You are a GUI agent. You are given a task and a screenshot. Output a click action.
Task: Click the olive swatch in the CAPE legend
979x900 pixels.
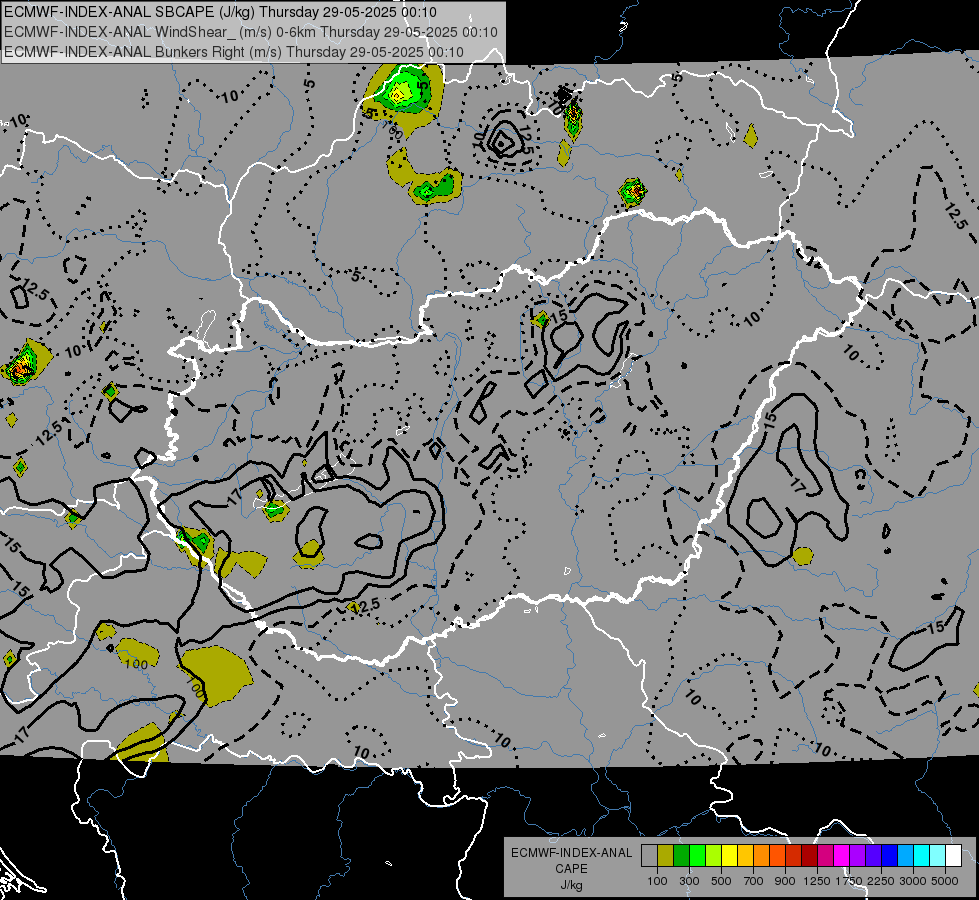point(666,855)
